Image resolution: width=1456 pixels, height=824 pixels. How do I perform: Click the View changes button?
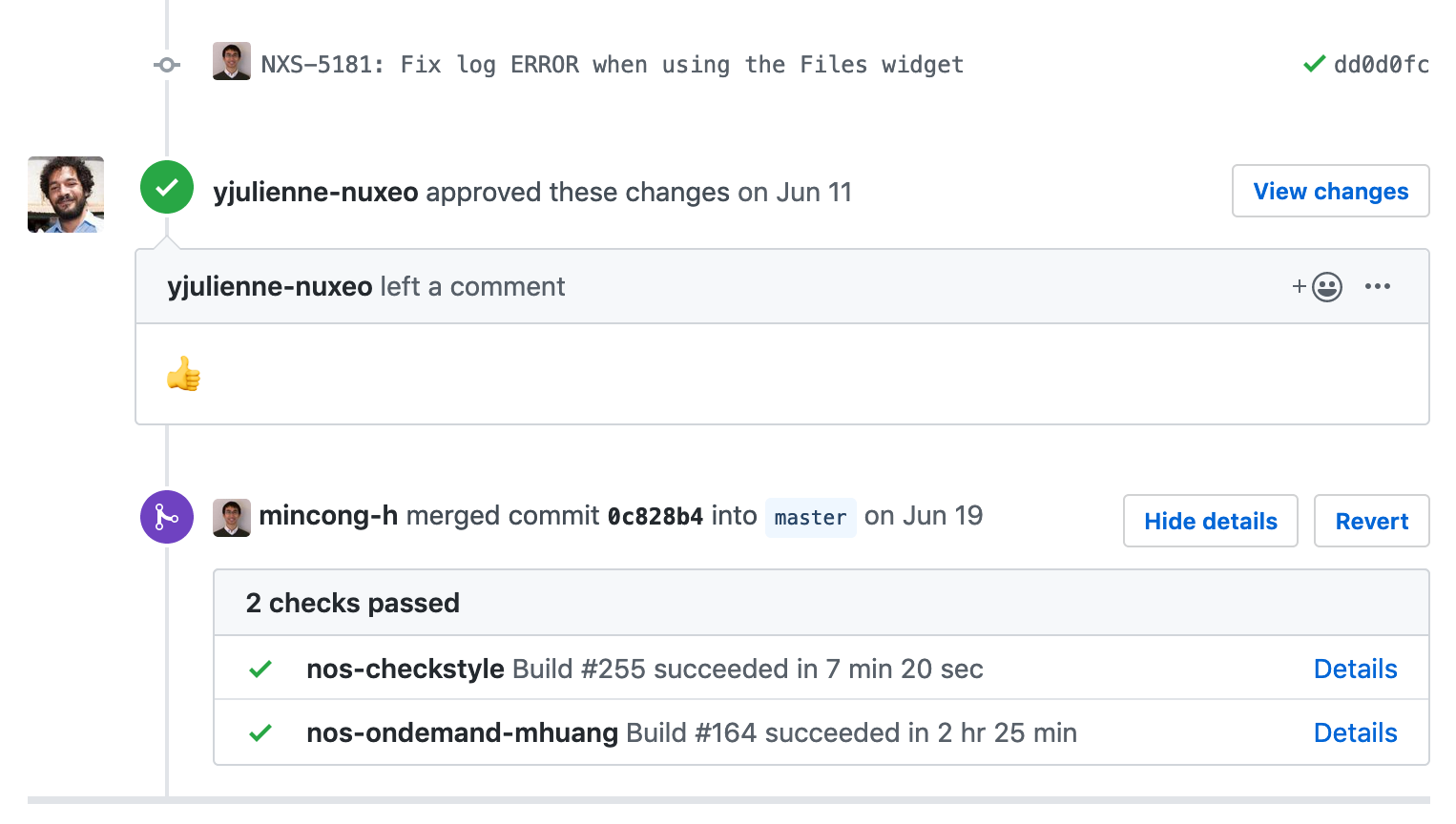(x=1330, y=191)
